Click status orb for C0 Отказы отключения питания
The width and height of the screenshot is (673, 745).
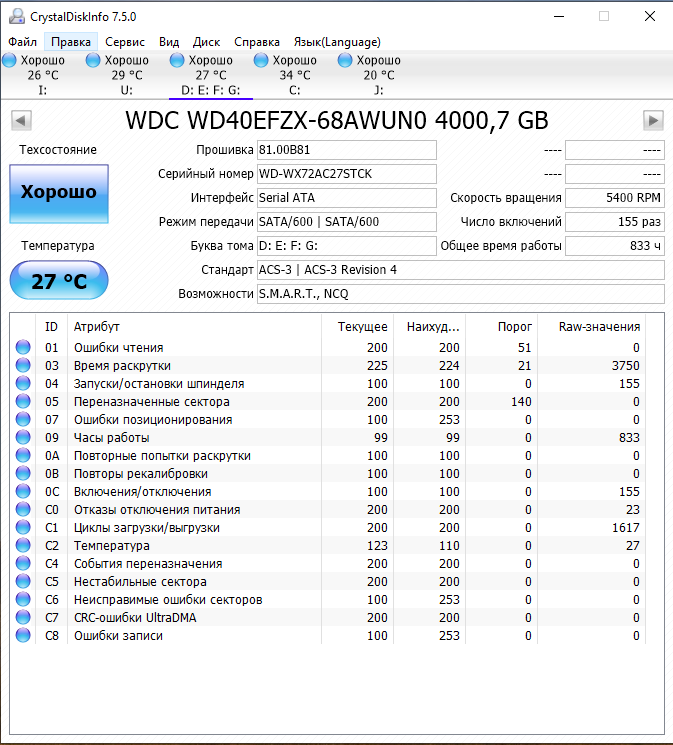pyautogui.click(x=23, y=509)
